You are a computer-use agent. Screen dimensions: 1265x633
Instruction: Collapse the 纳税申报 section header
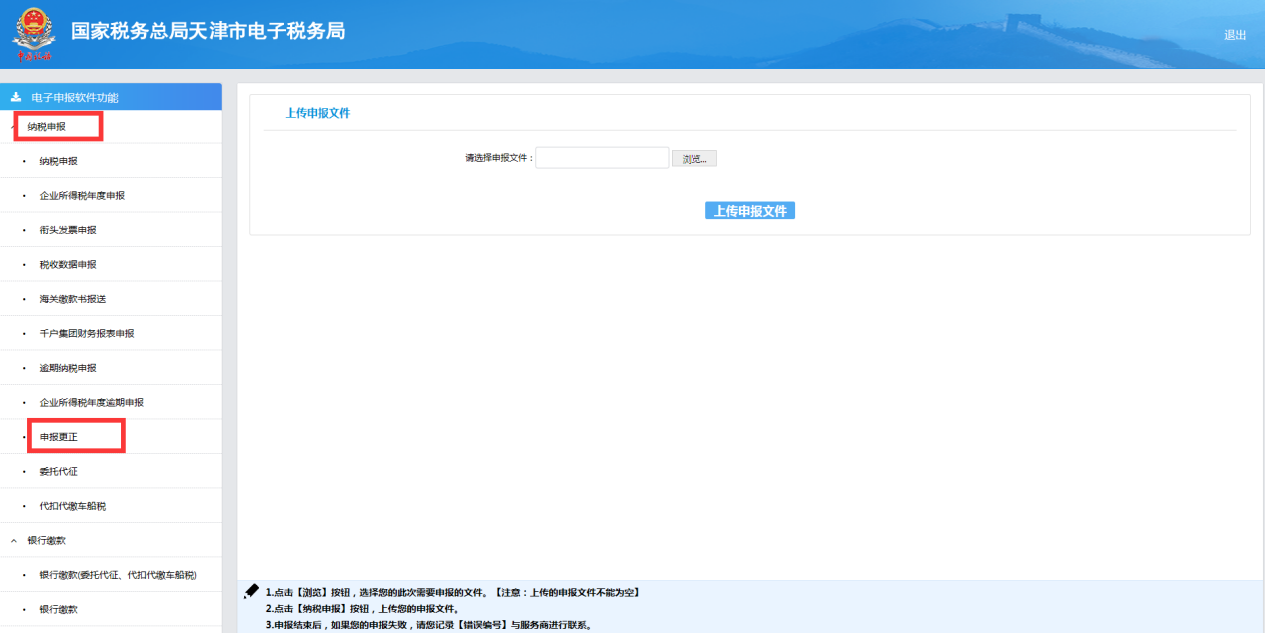point(47,127)
